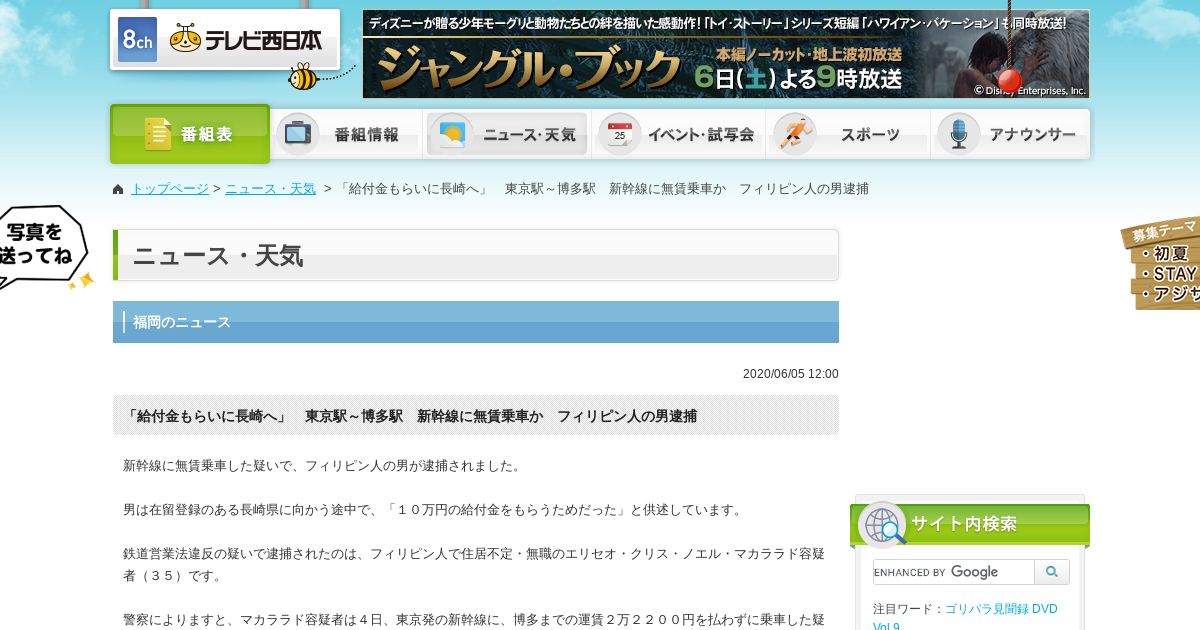Select the 福岡のニュース section header

476,322
